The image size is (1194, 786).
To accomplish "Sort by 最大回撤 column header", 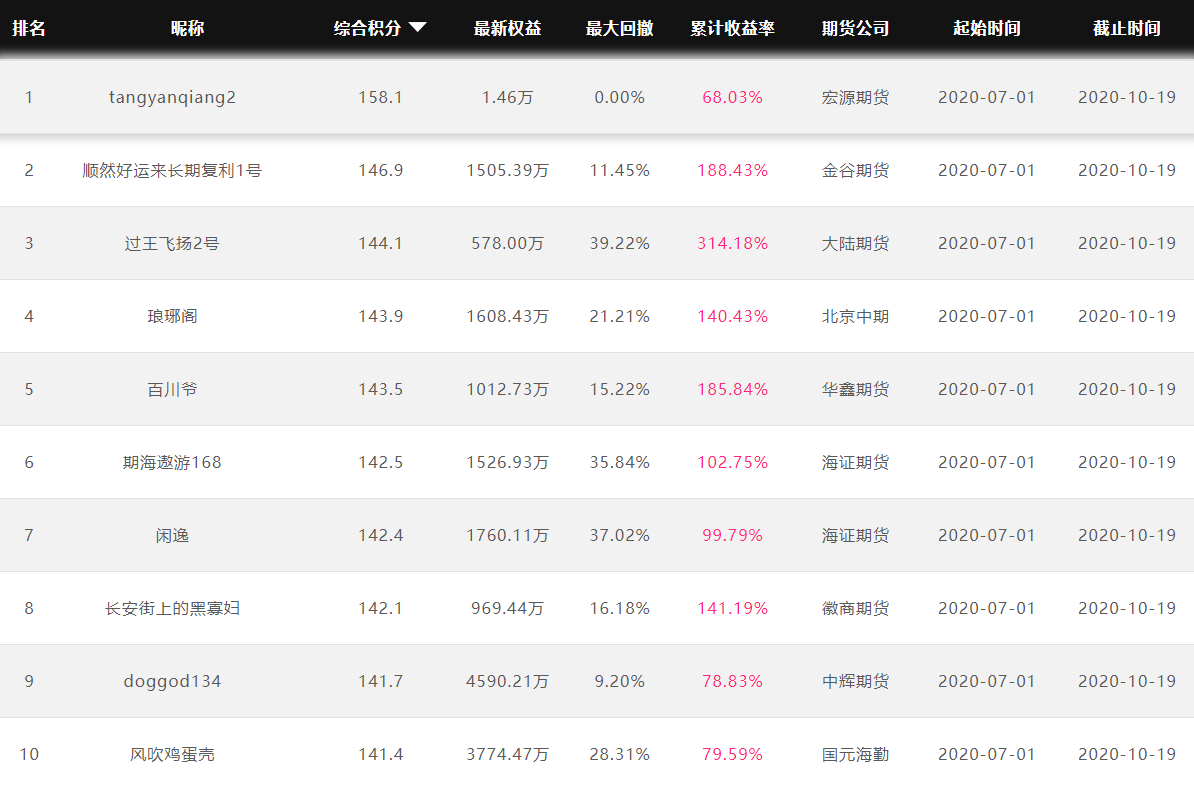I will 619,28.
